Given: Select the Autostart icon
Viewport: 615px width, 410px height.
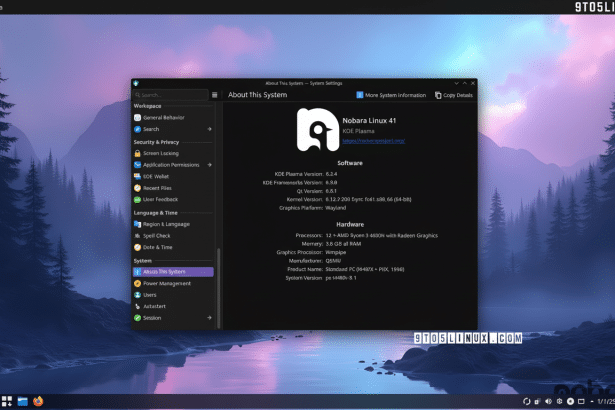Looking at the screenshot, I should (137, 306).
